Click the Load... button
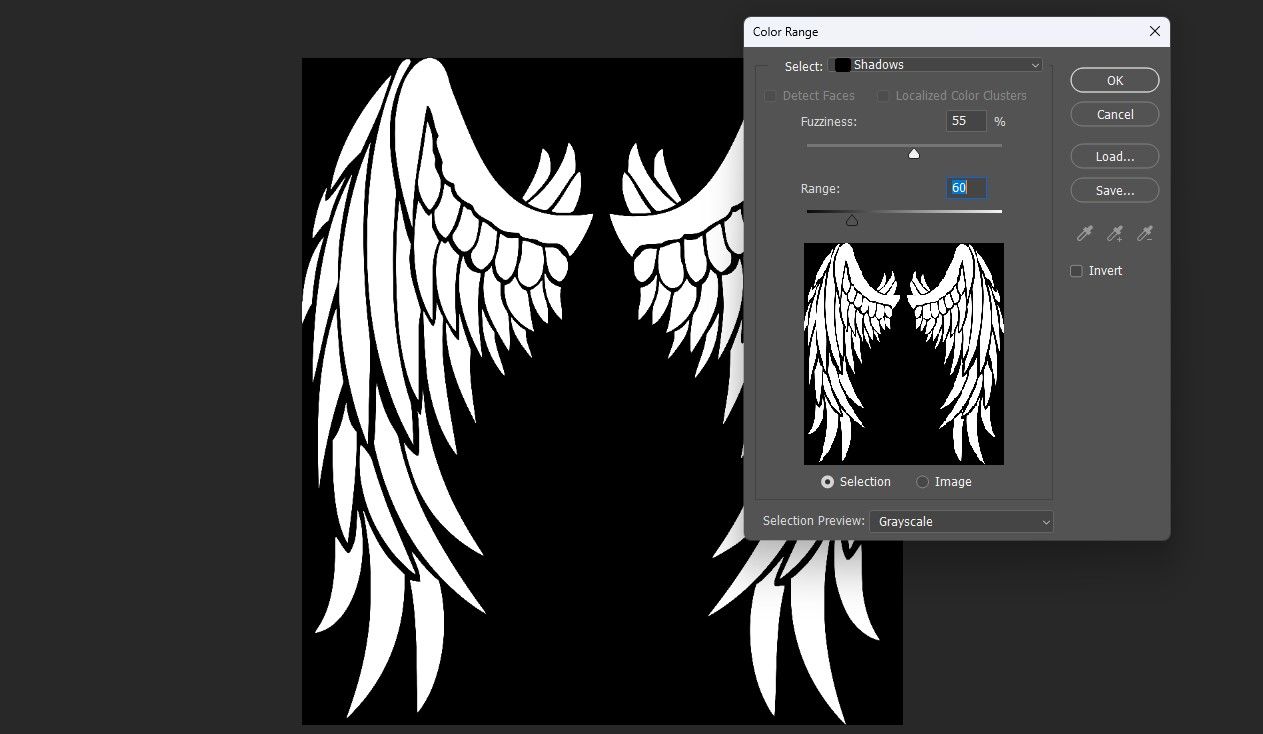The width and height of the screenshot is (1263, 734). point(1114,156)
